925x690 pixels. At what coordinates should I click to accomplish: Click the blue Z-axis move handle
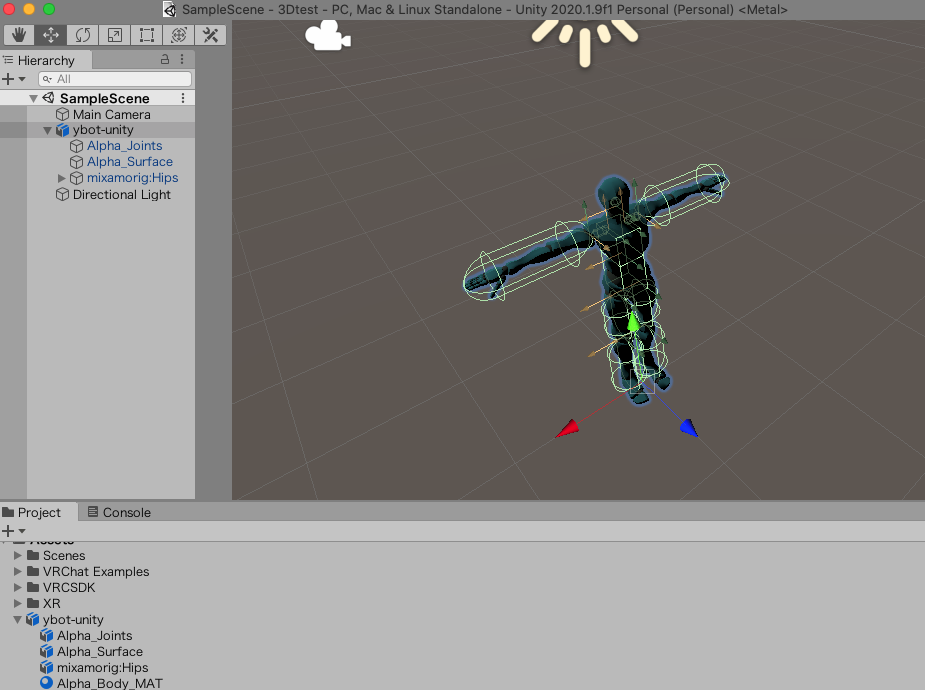coord(689,428)
